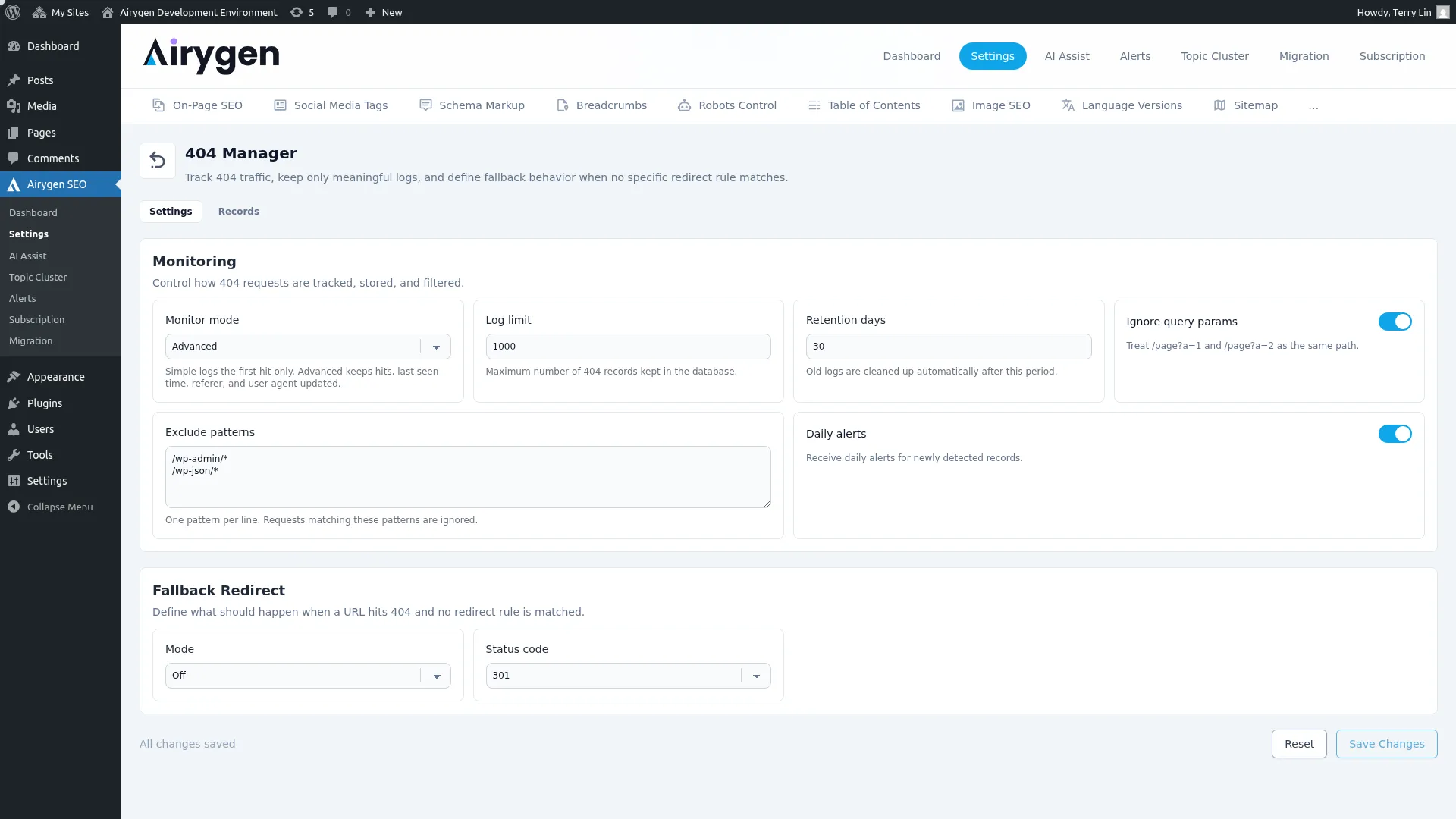Screen dimensions: 1456x819
Task: Click the On-Page SEO icon
Action: click(x=158, y=105)
